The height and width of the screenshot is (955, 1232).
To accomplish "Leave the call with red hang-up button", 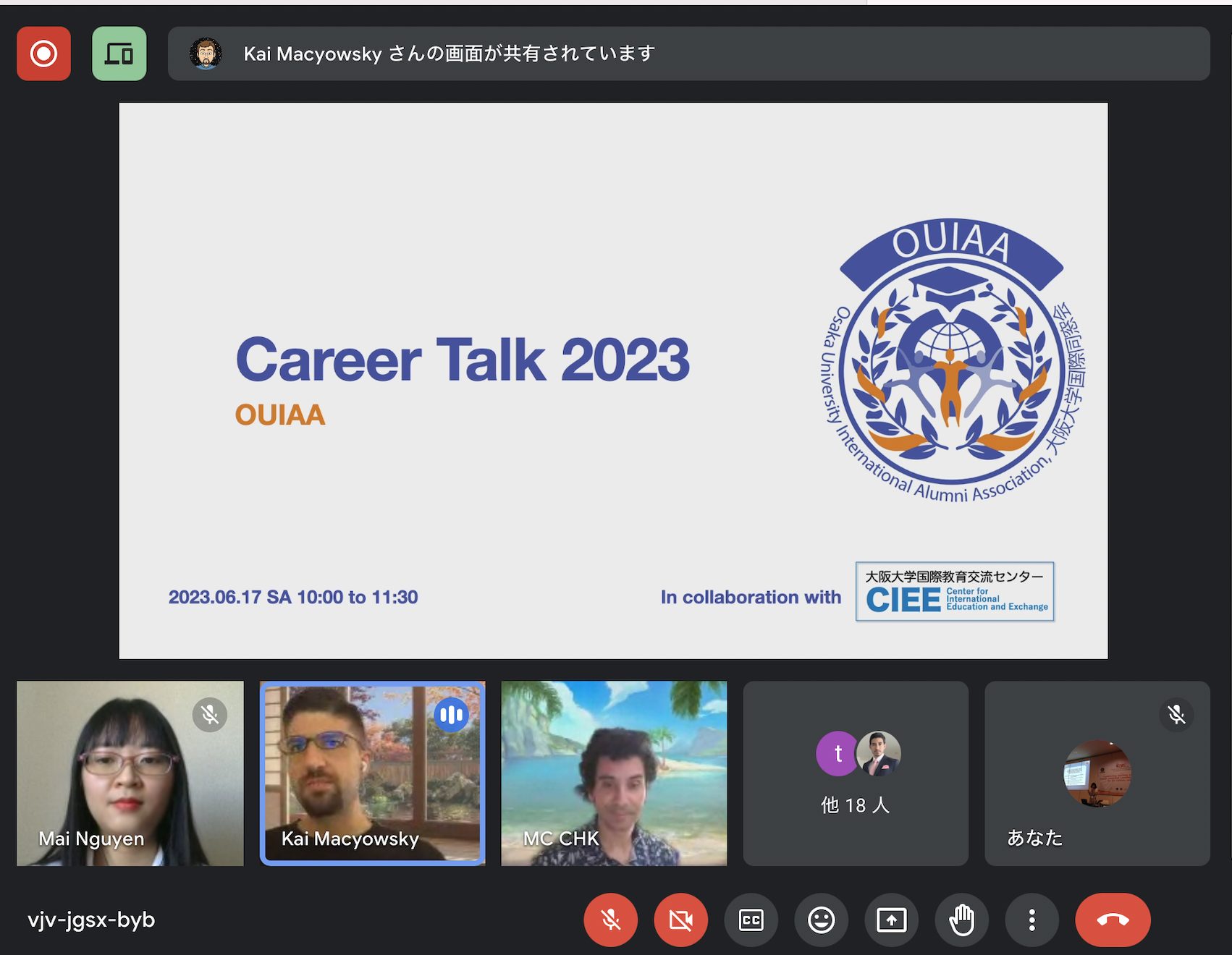I will (x=1113, y=920).
